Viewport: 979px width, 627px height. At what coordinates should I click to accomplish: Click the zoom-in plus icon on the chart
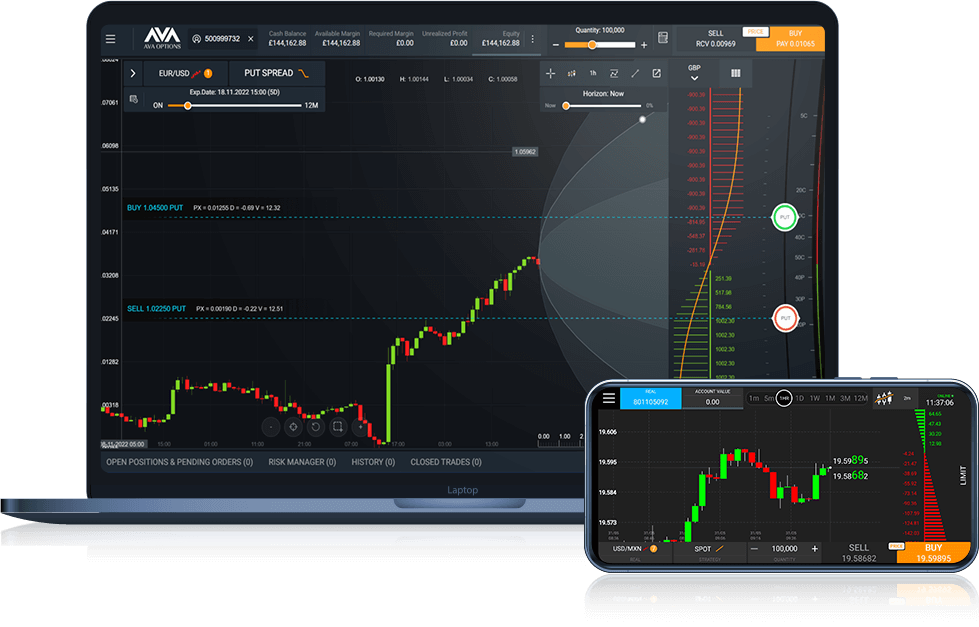pos(358,426)
